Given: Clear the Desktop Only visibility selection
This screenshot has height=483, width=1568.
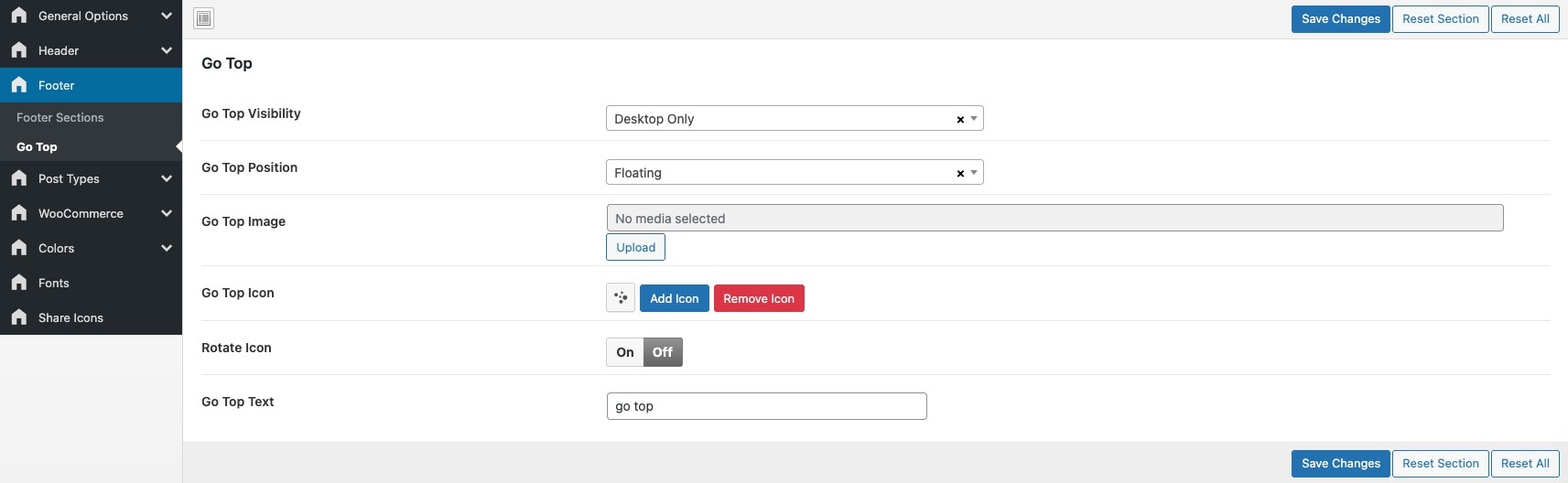Looking at the screenshot, I should pos(960,120).
